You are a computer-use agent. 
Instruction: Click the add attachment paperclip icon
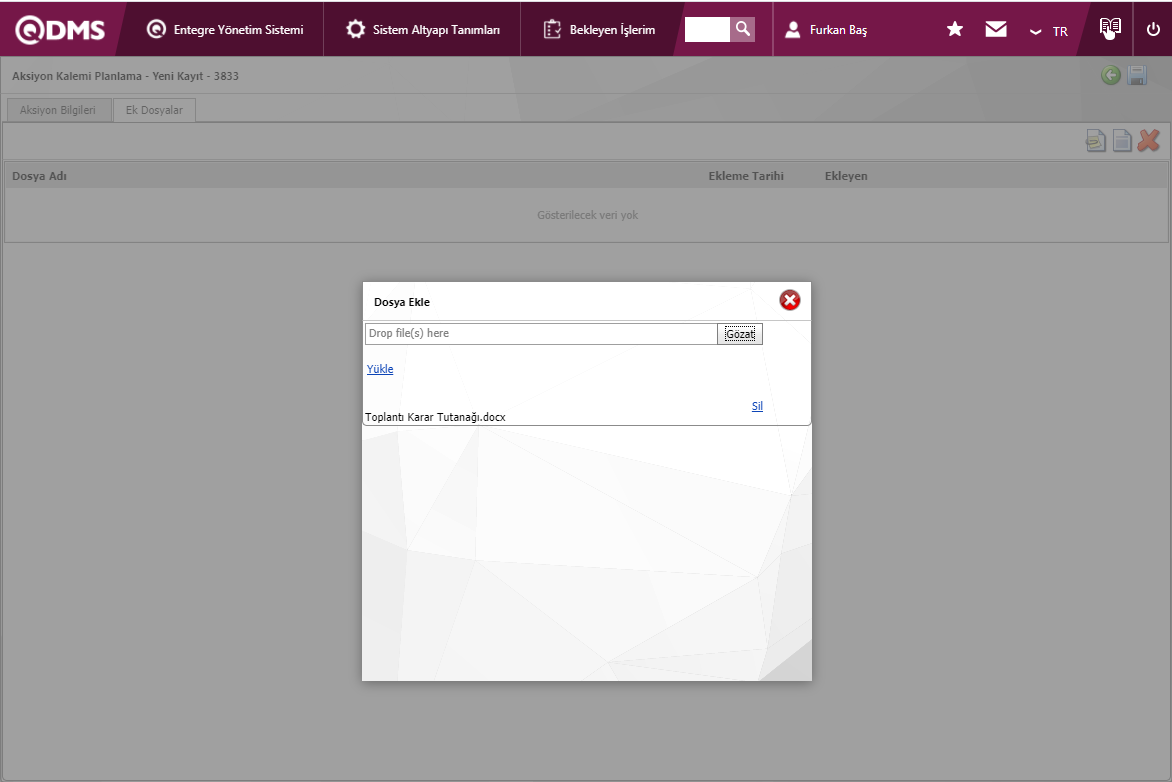pyautogui.click(x=1096, y=141)
